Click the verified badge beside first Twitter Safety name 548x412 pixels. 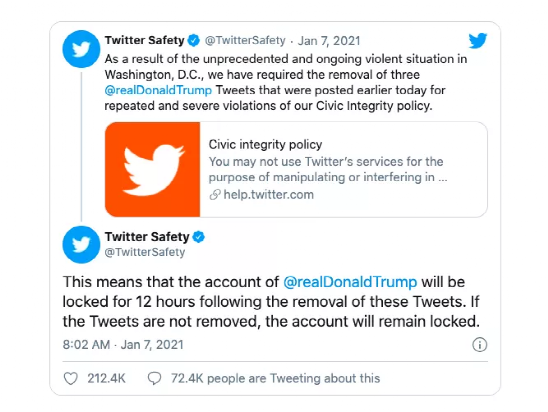coord(193,41)
